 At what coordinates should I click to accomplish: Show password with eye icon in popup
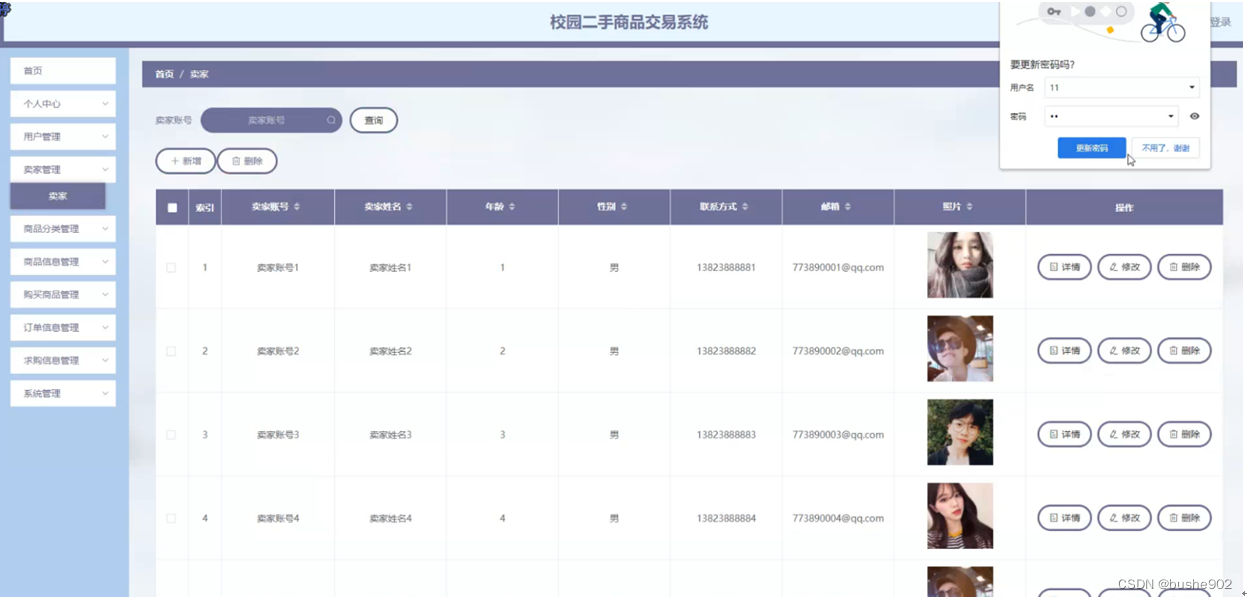point(1194,116)
